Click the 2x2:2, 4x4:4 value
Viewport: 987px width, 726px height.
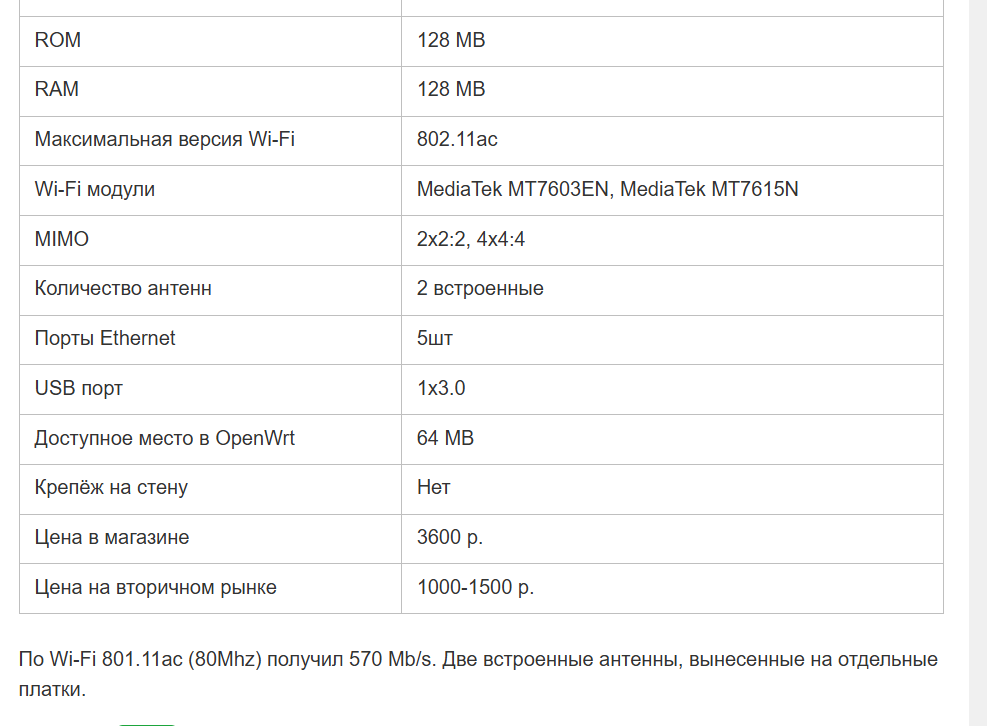tap(471, 239)
